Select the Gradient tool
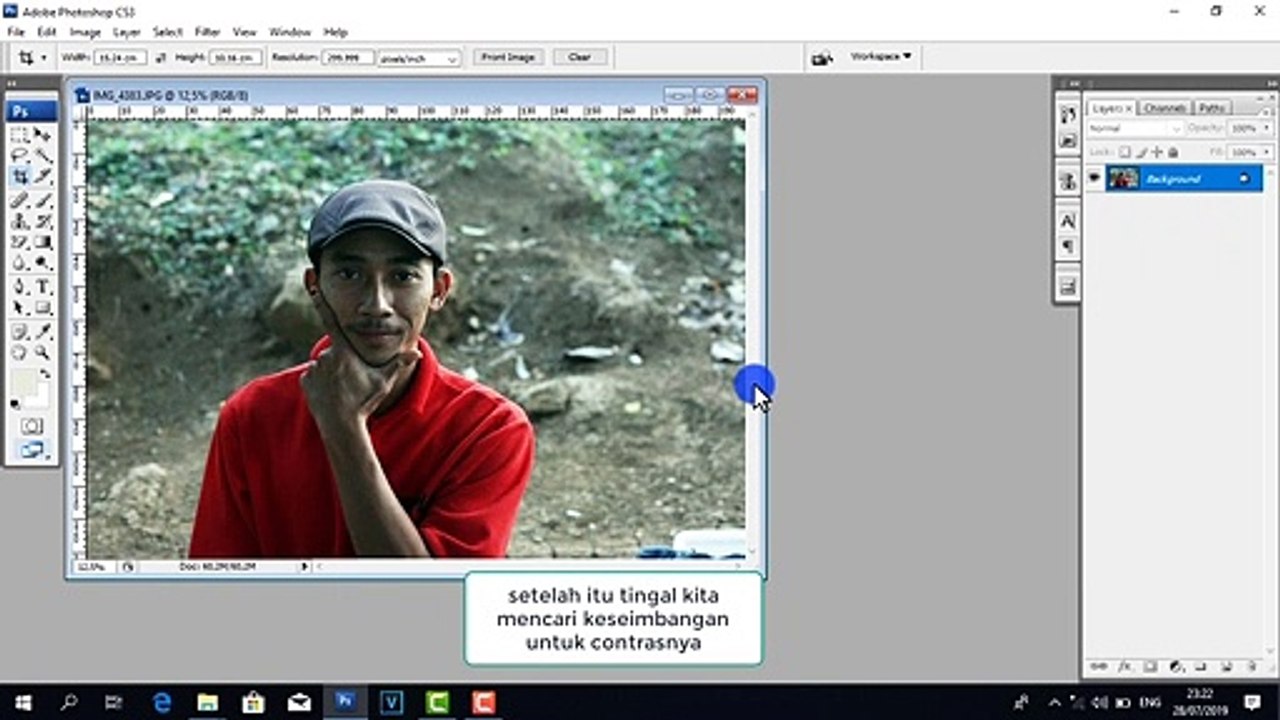The image size is (1280, 720). [x=43, y=242]
